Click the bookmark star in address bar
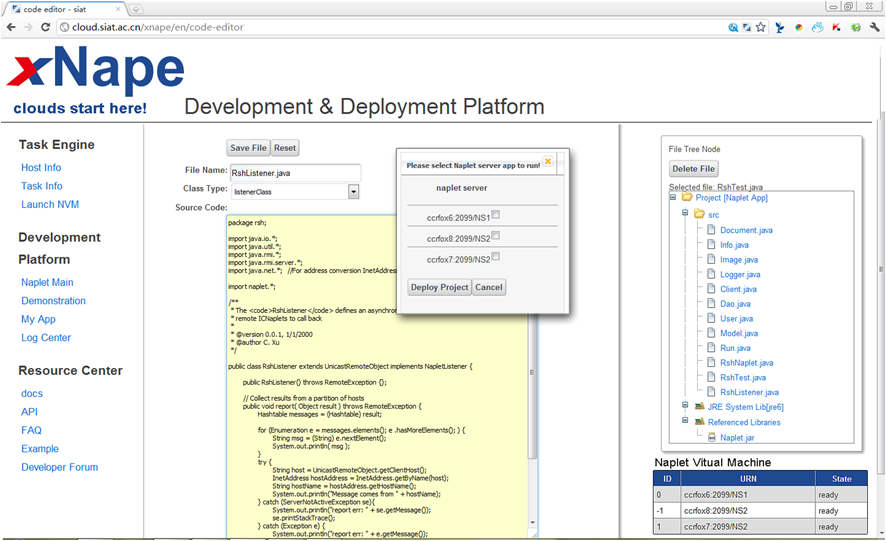886x541 pixels. [761, 27]
